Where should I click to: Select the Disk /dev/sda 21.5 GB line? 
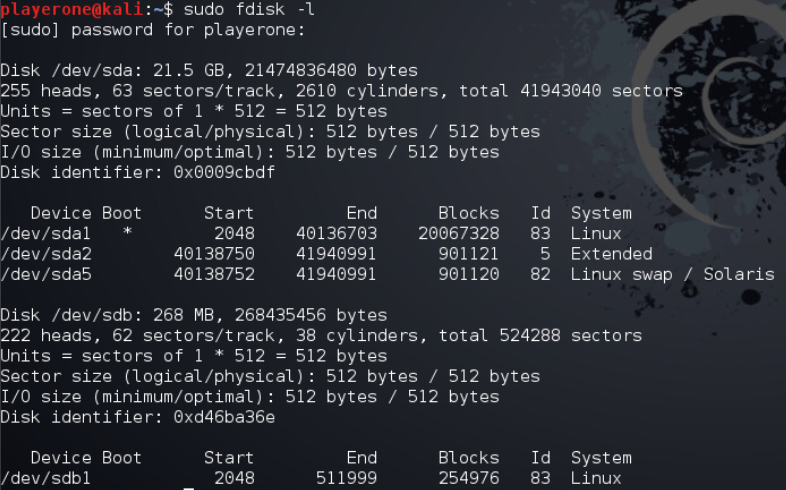pyautogui.click(x=208, y=70)
